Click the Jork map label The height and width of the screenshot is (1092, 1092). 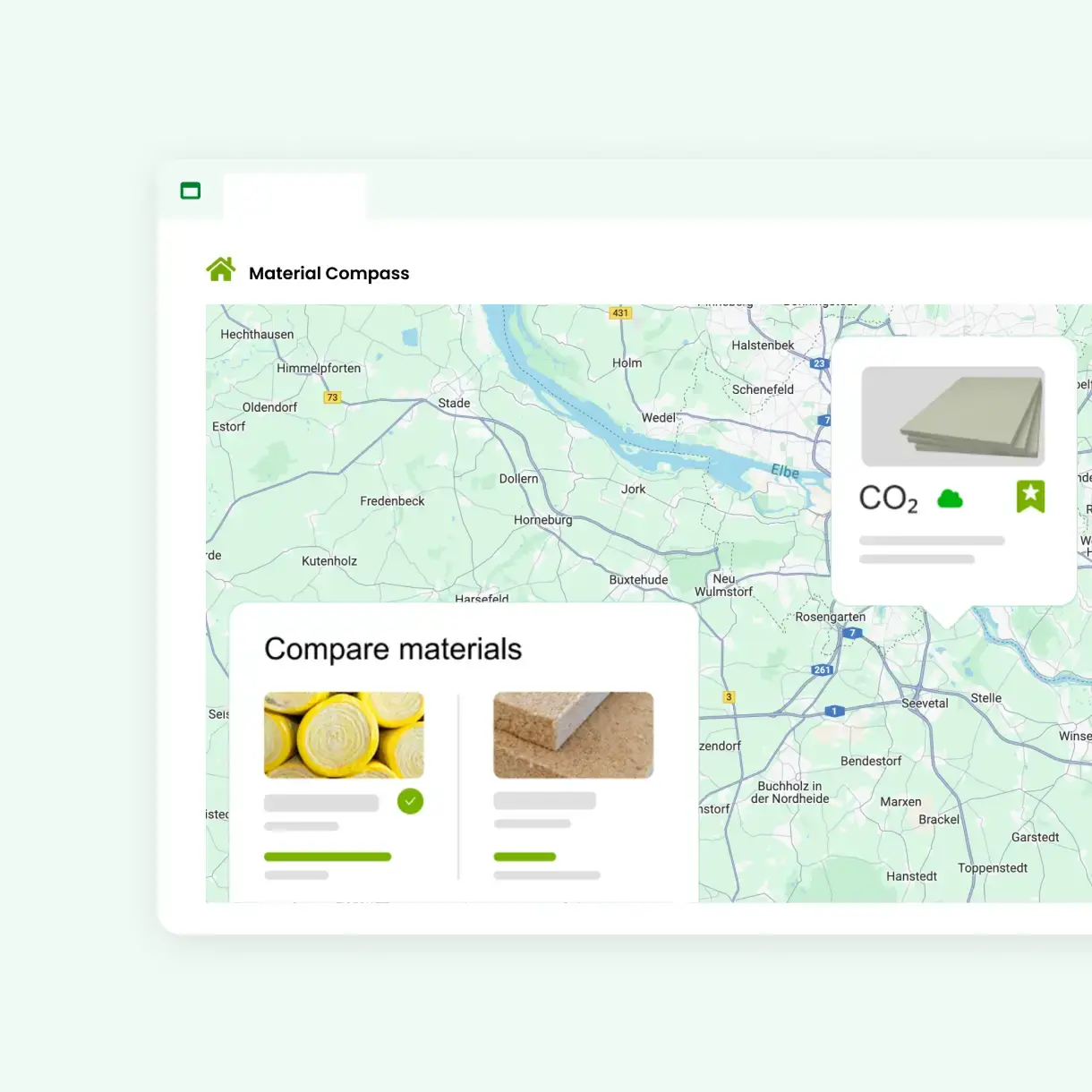[x=633, y=489]
